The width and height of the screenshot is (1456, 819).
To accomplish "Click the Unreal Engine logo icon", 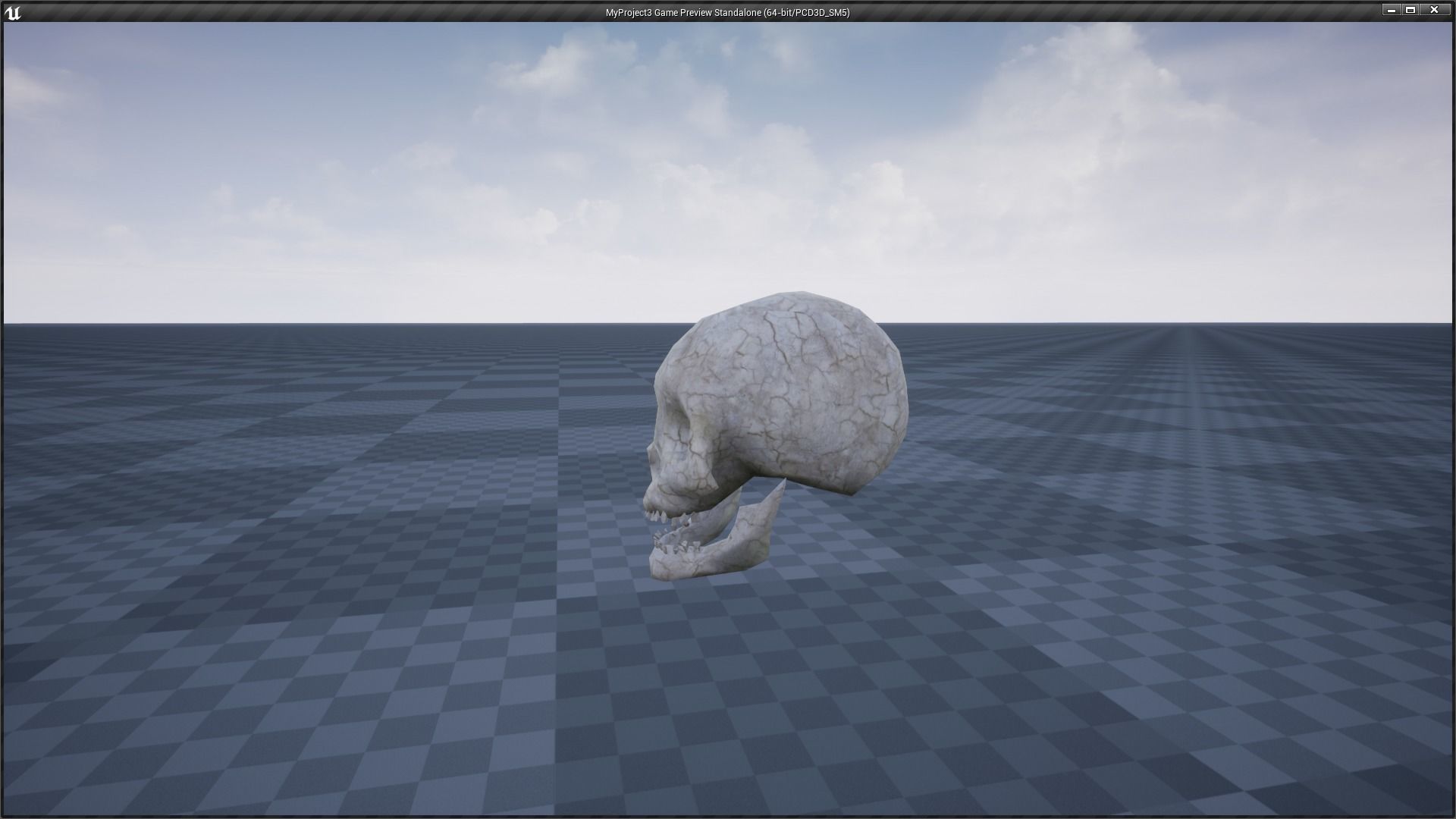I will click(x=13, y=12).
